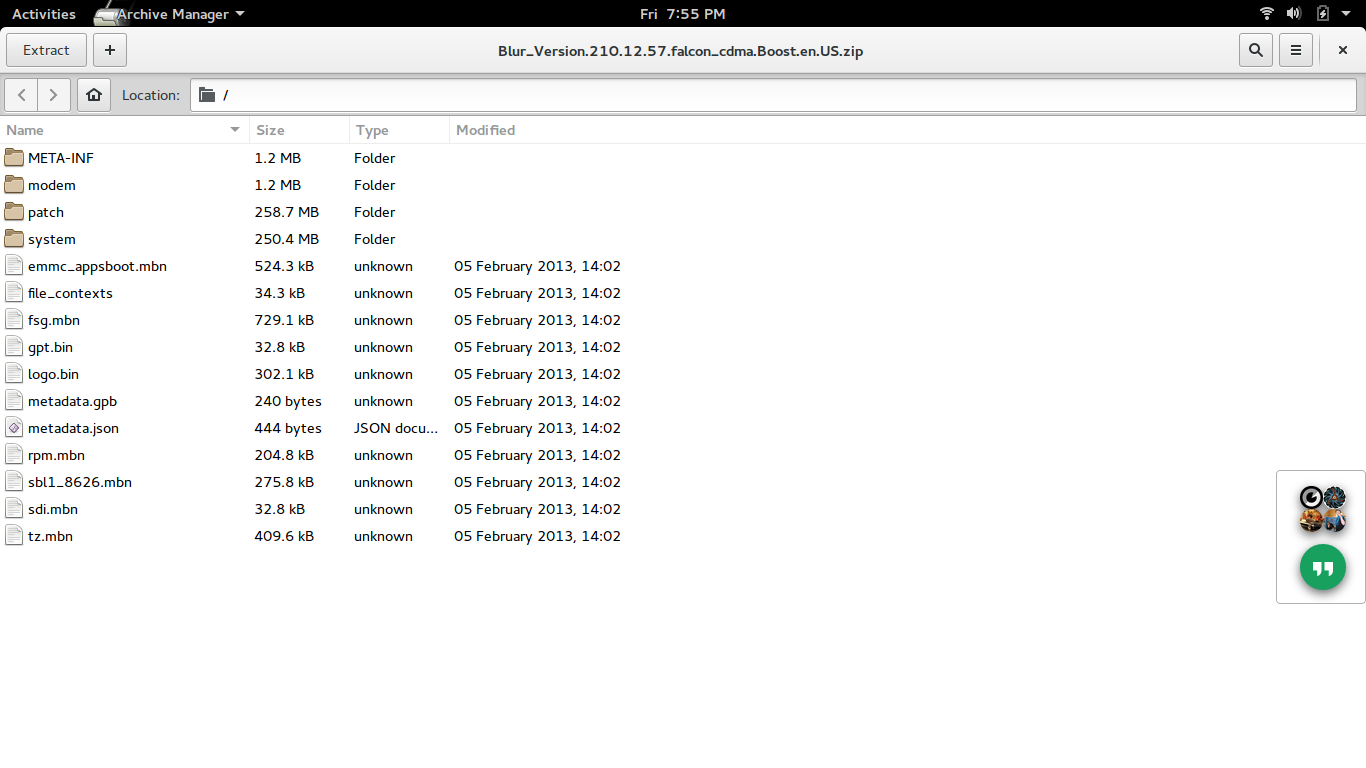Image resolution: width=1366 pixels, height=768 pixels.
Task: Click the volume speaker icon
Action: (x=1294, y=14)
